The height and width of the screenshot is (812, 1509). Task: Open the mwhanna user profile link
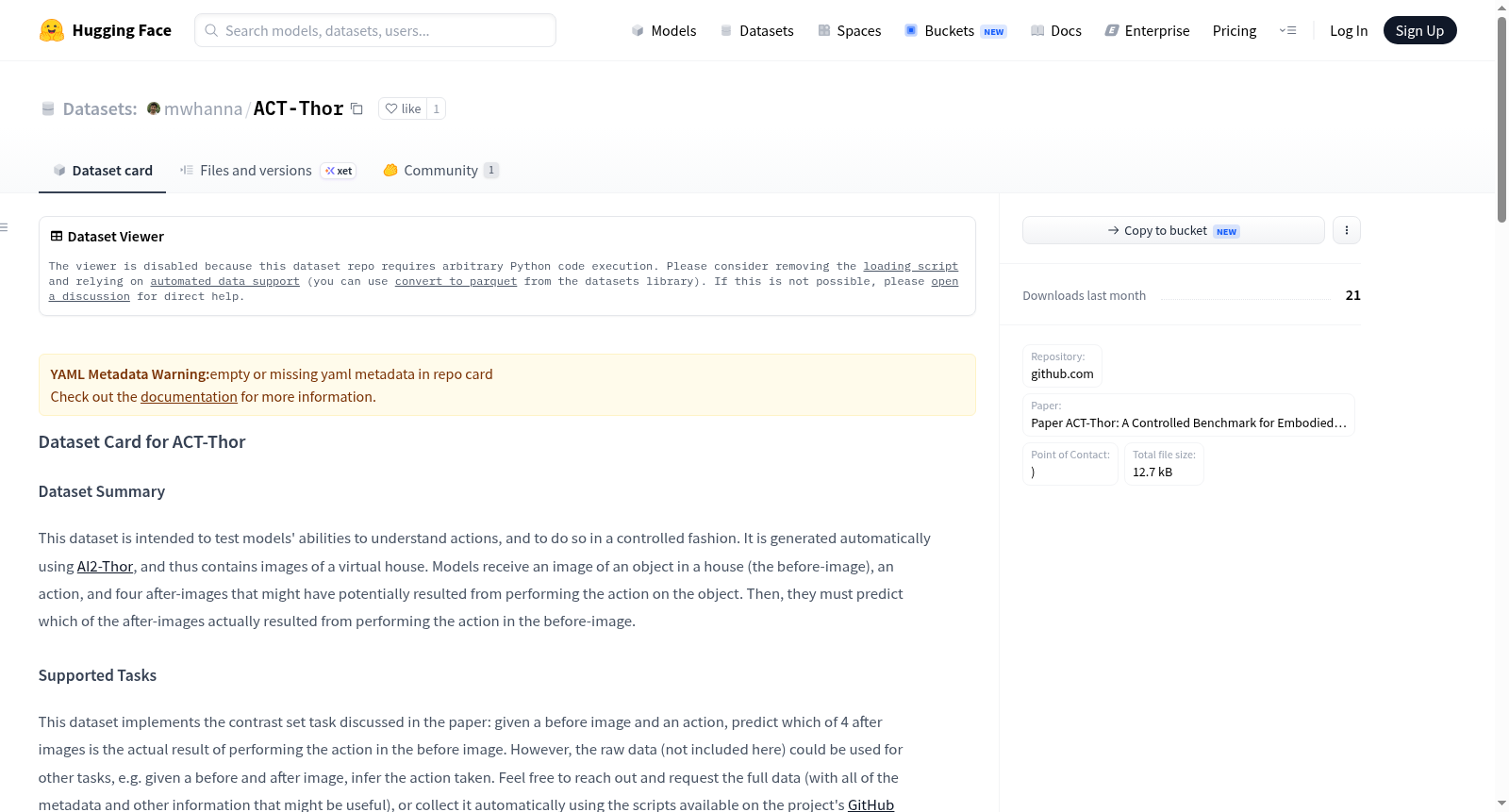(x=203, y=108)
